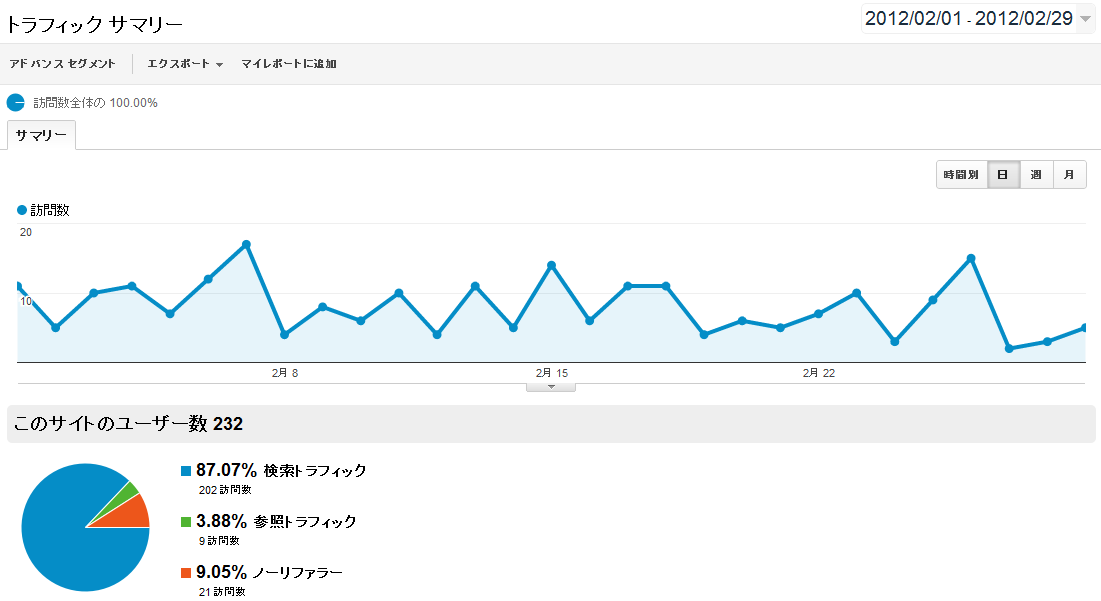Viewport: 1101px width, 601px height.
Task: Click the ノーリファラー link
Action: click(297, 572)
